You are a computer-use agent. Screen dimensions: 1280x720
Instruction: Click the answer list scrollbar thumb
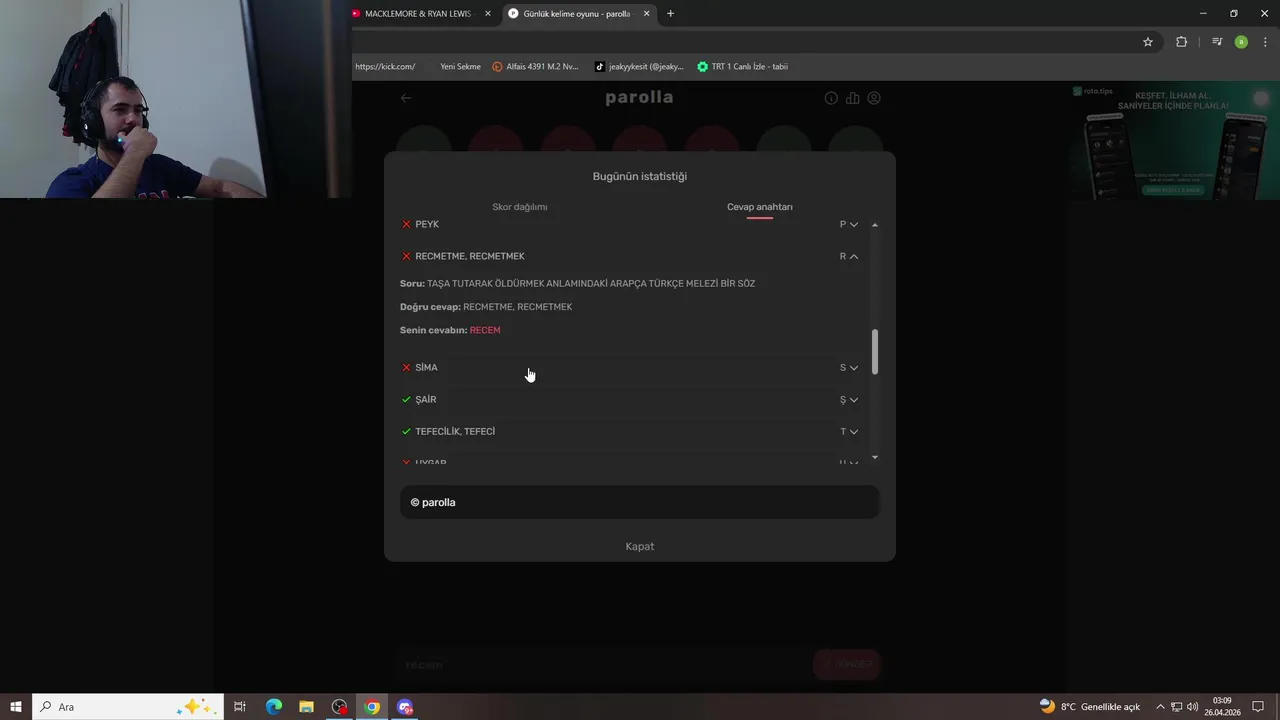pos(875,352)
